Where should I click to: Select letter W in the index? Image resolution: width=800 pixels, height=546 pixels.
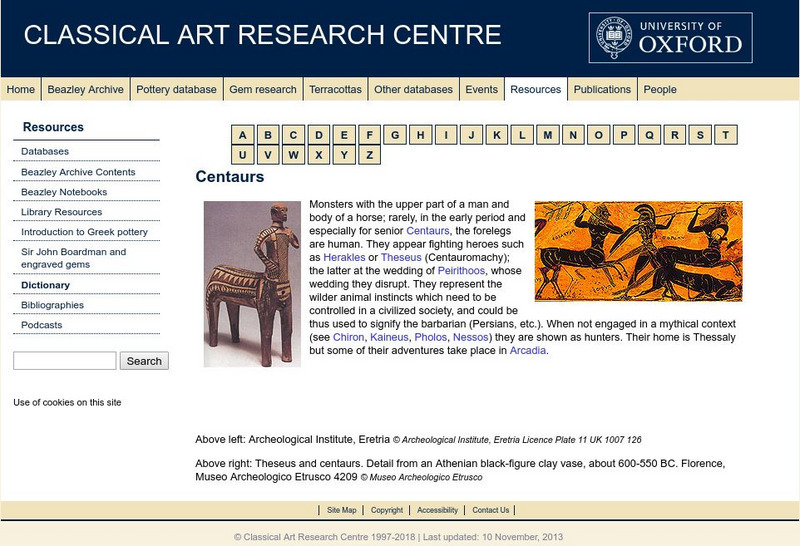coord(293,155)
